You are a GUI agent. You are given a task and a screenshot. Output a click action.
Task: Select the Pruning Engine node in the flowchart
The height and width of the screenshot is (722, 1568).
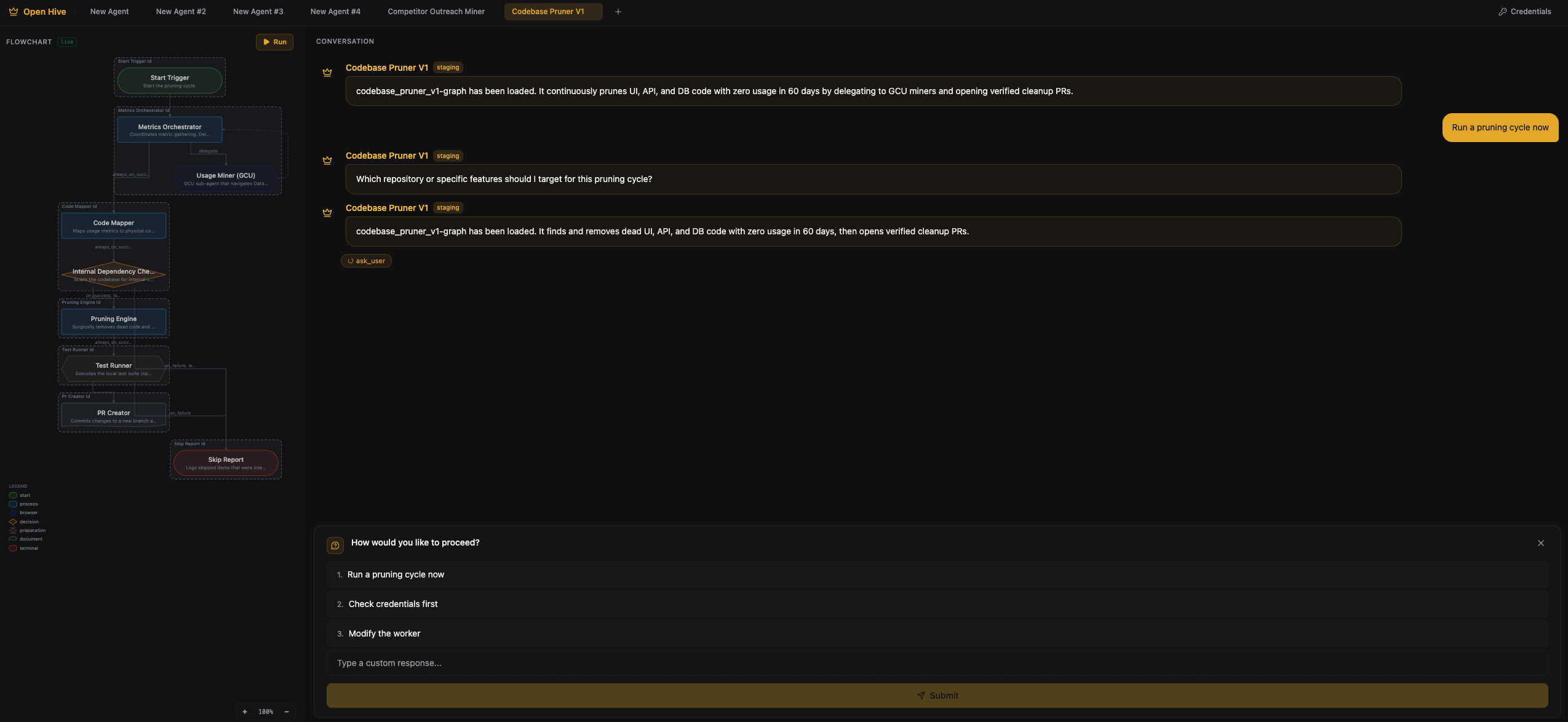(x=113, y=321)
